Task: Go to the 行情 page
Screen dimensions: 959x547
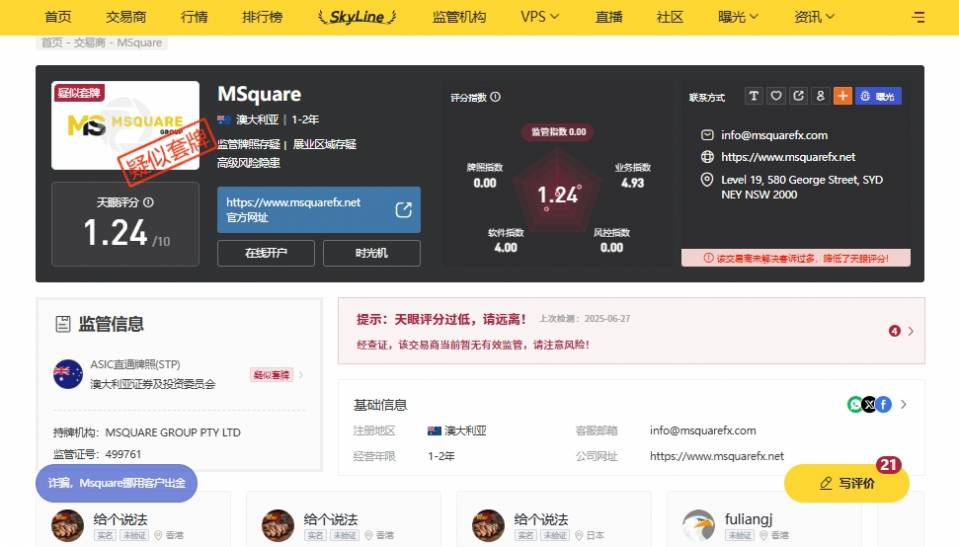Action: tap(194, 17)
